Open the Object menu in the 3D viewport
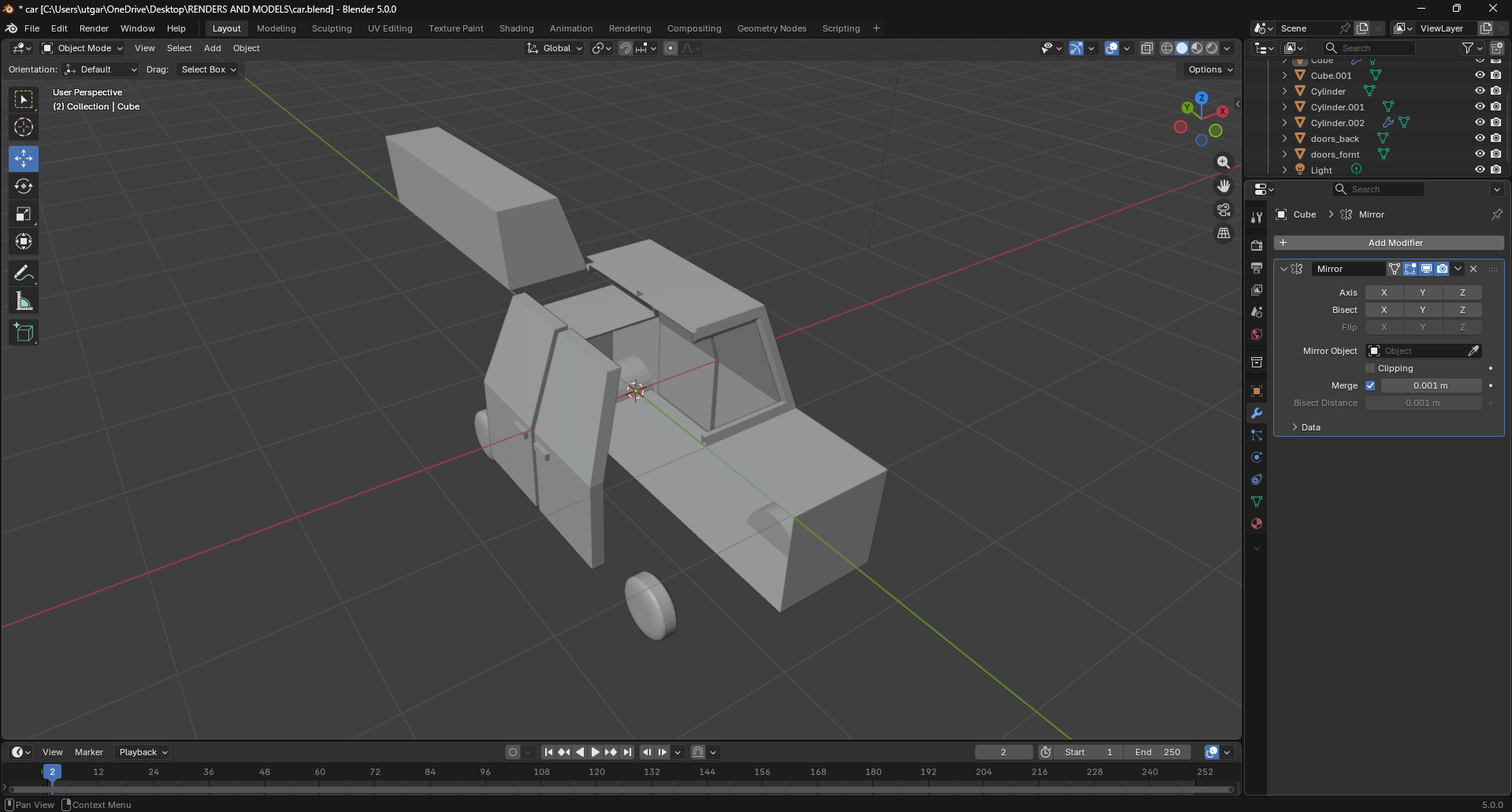The image size is (1512, 812). pos(246,48)
